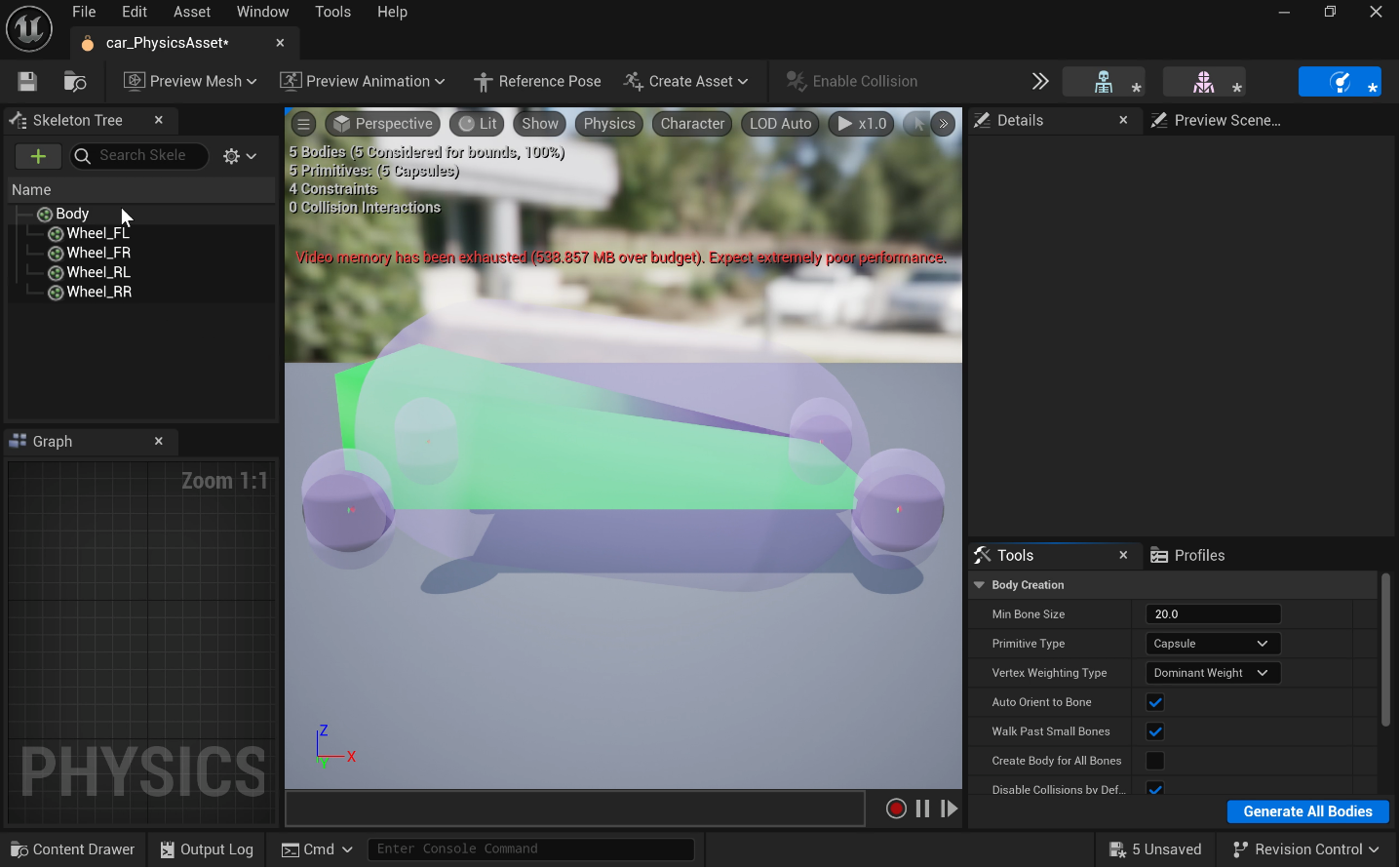Close the Graph panel
The image size is (1400, 868).
[x=159, y=442]
